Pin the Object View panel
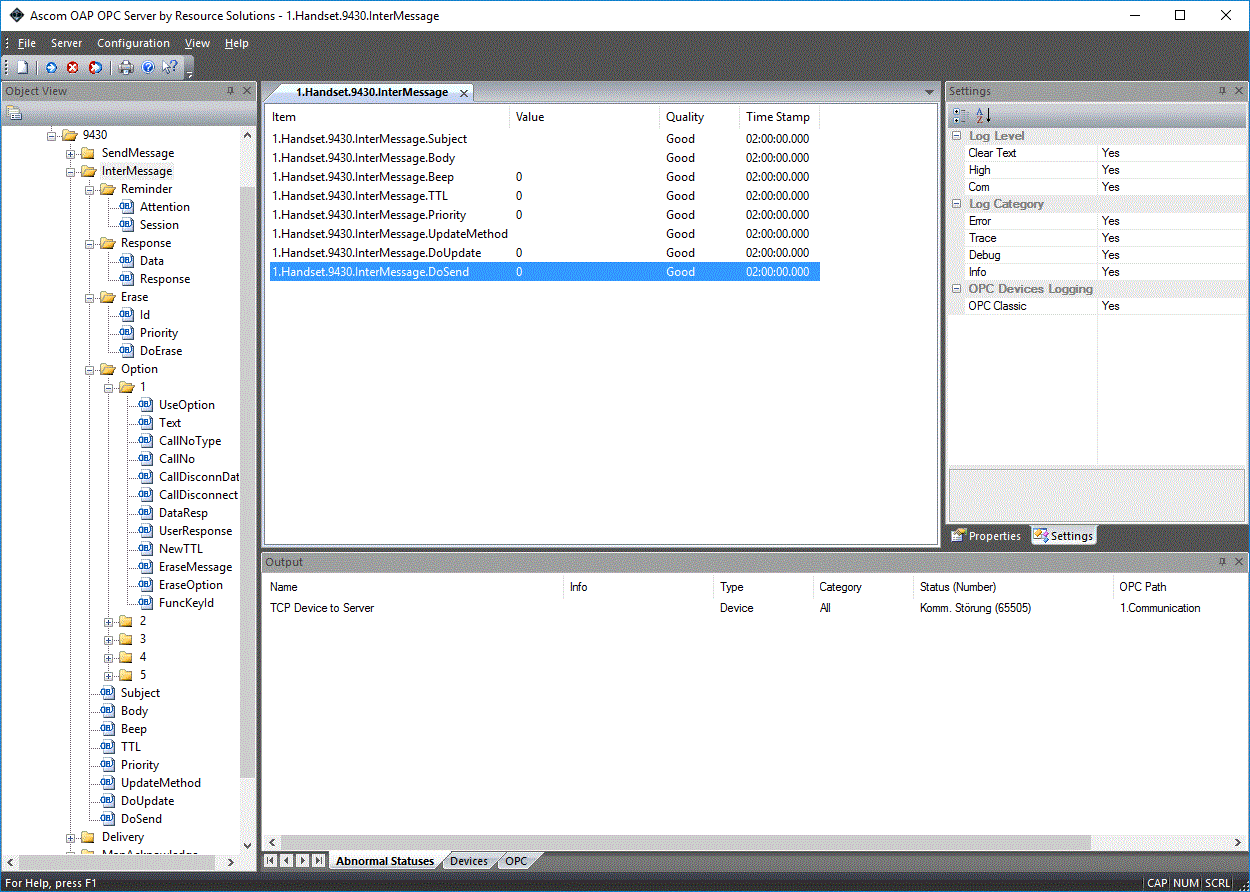 [231, 91]
